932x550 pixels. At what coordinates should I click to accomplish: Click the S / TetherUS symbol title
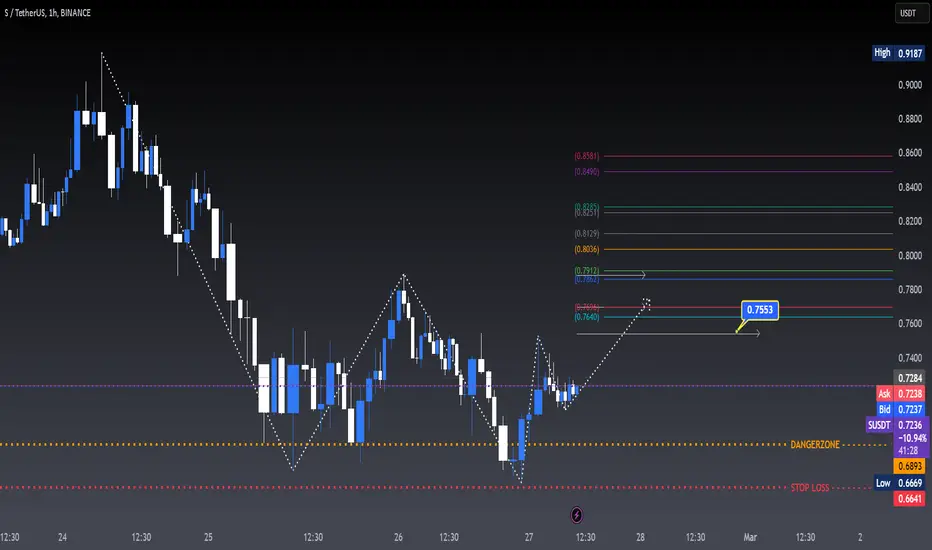(x=48, y=12)
